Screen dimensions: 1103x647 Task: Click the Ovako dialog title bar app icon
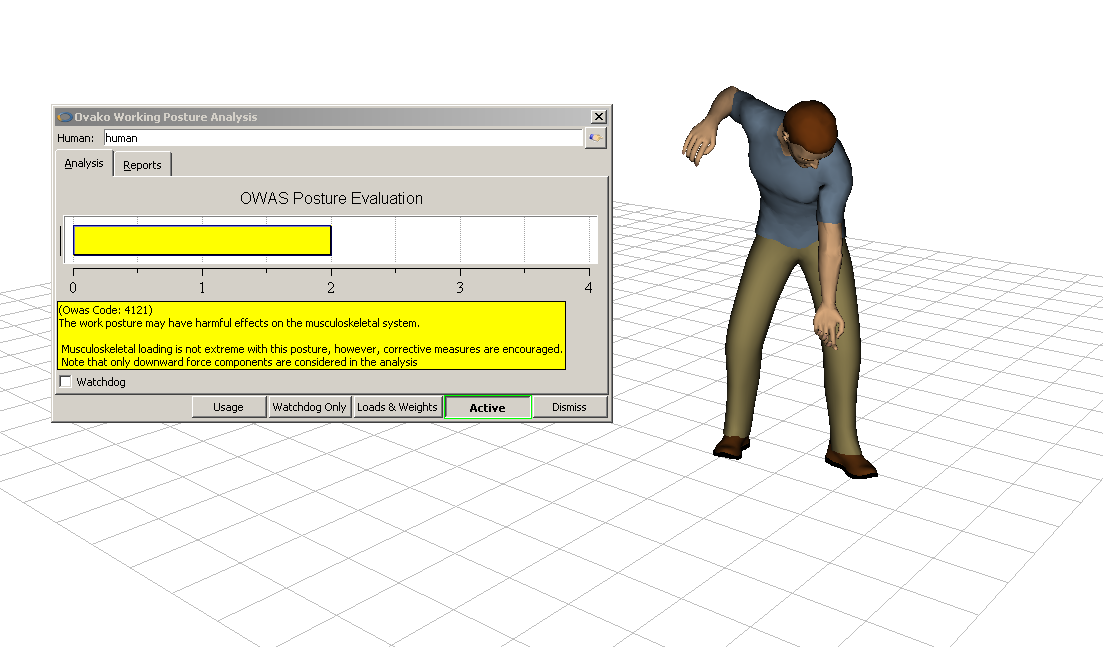(65, 117)
